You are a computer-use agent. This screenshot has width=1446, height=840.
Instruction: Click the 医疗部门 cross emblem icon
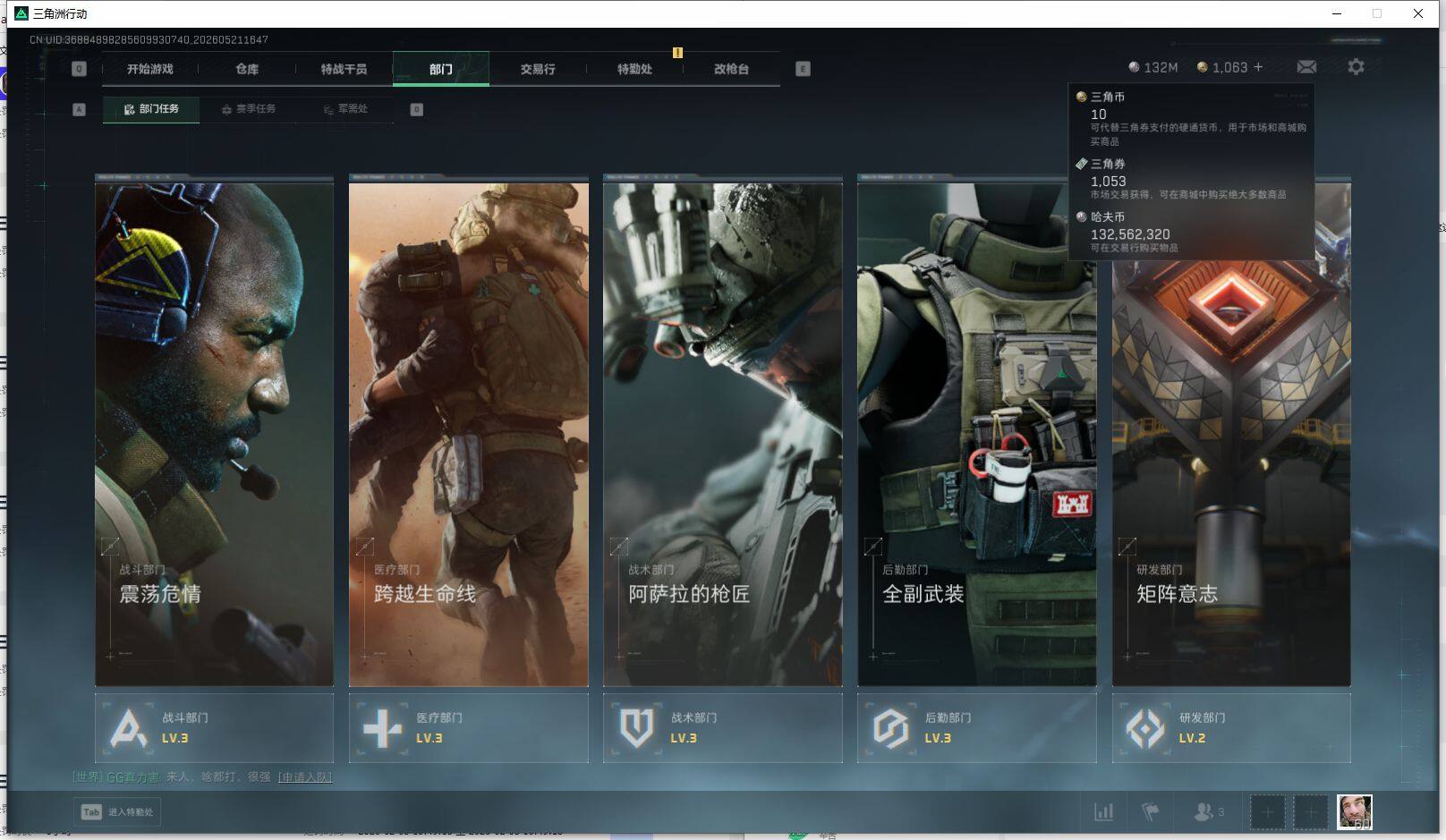(x=382, y=728)
